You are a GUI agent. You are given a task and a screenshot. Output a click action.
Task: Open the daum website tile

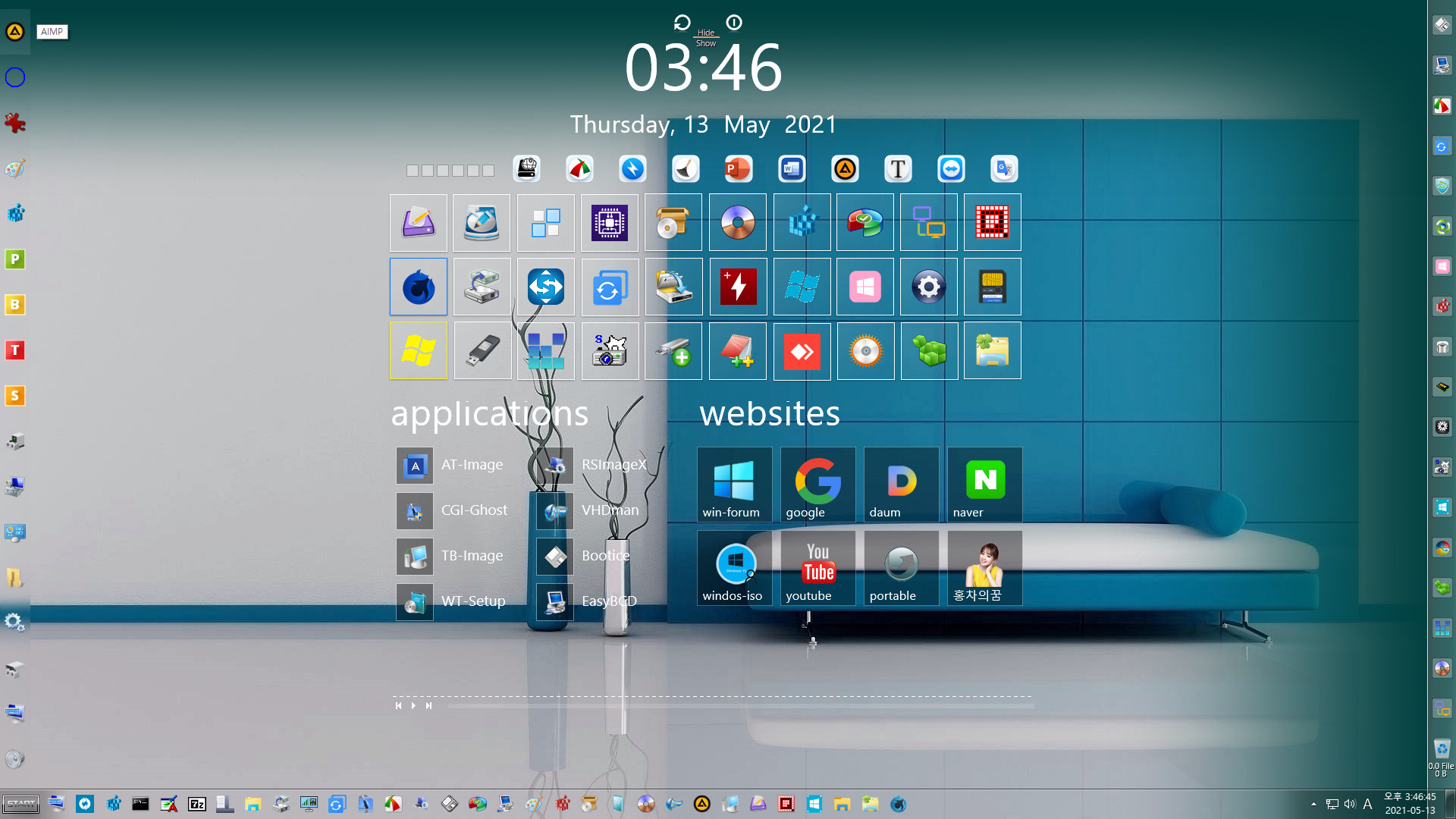(901, 485)
